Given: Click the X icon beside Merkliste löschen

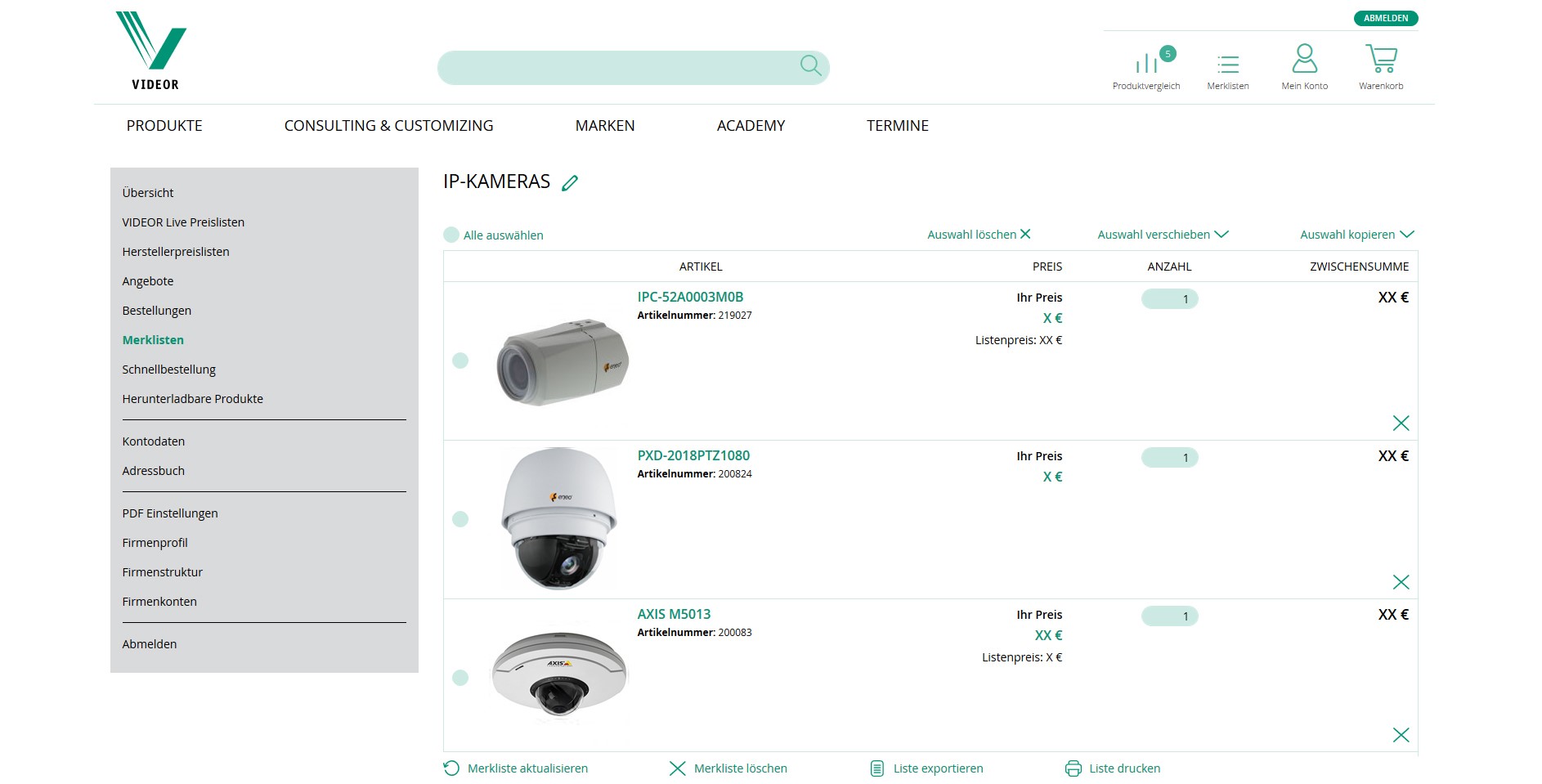Looking at the screenshot, I should pyautogui.click(x=677, y=768).
